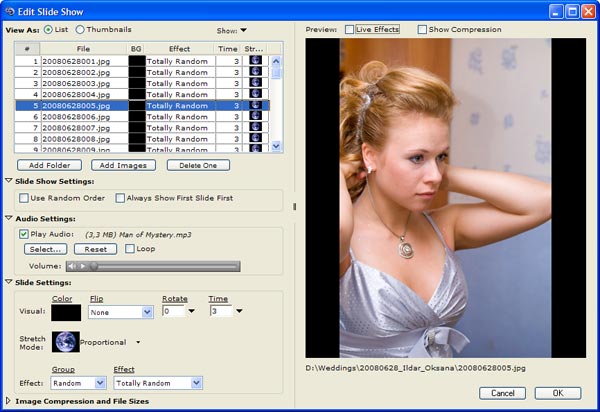Click stretch globe icon for 20080628004.jpg

pyautogui.click(x=255, y=94)
